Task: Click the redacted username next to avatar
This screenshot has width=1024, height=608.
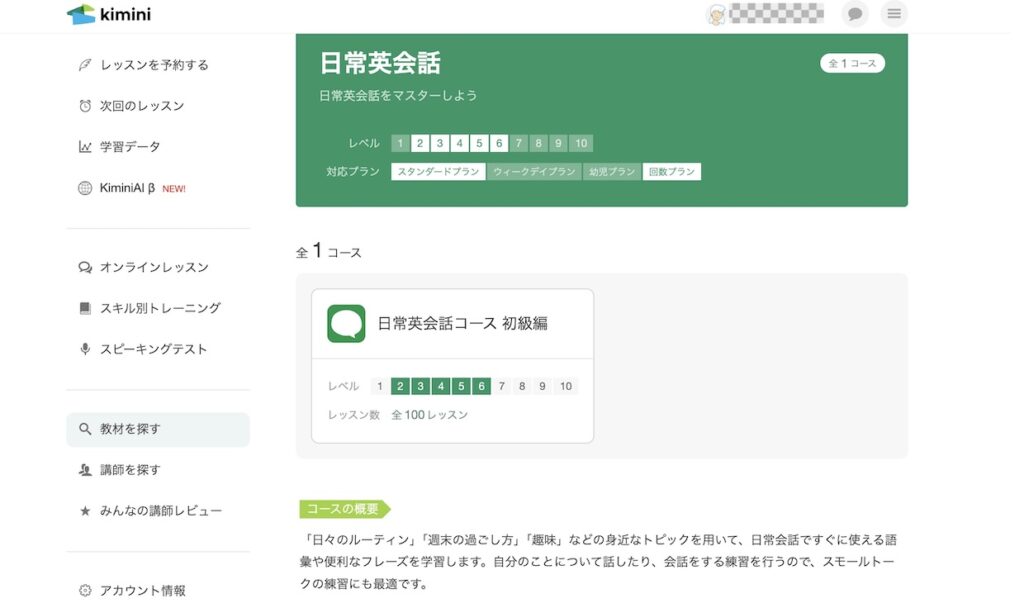Action: 776,13
